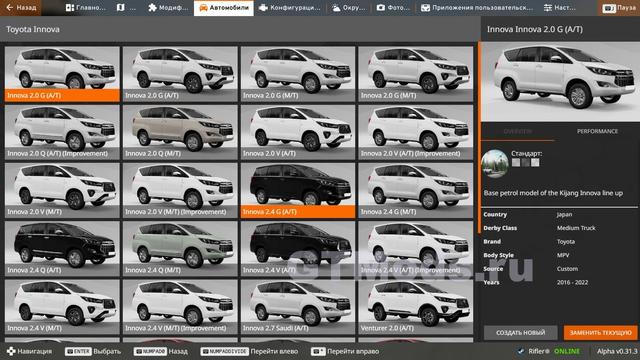Select the beige Innova 2.0 Q (M/T)
Viewport: 640px width, 360px height.
click(x=180, y=132)
